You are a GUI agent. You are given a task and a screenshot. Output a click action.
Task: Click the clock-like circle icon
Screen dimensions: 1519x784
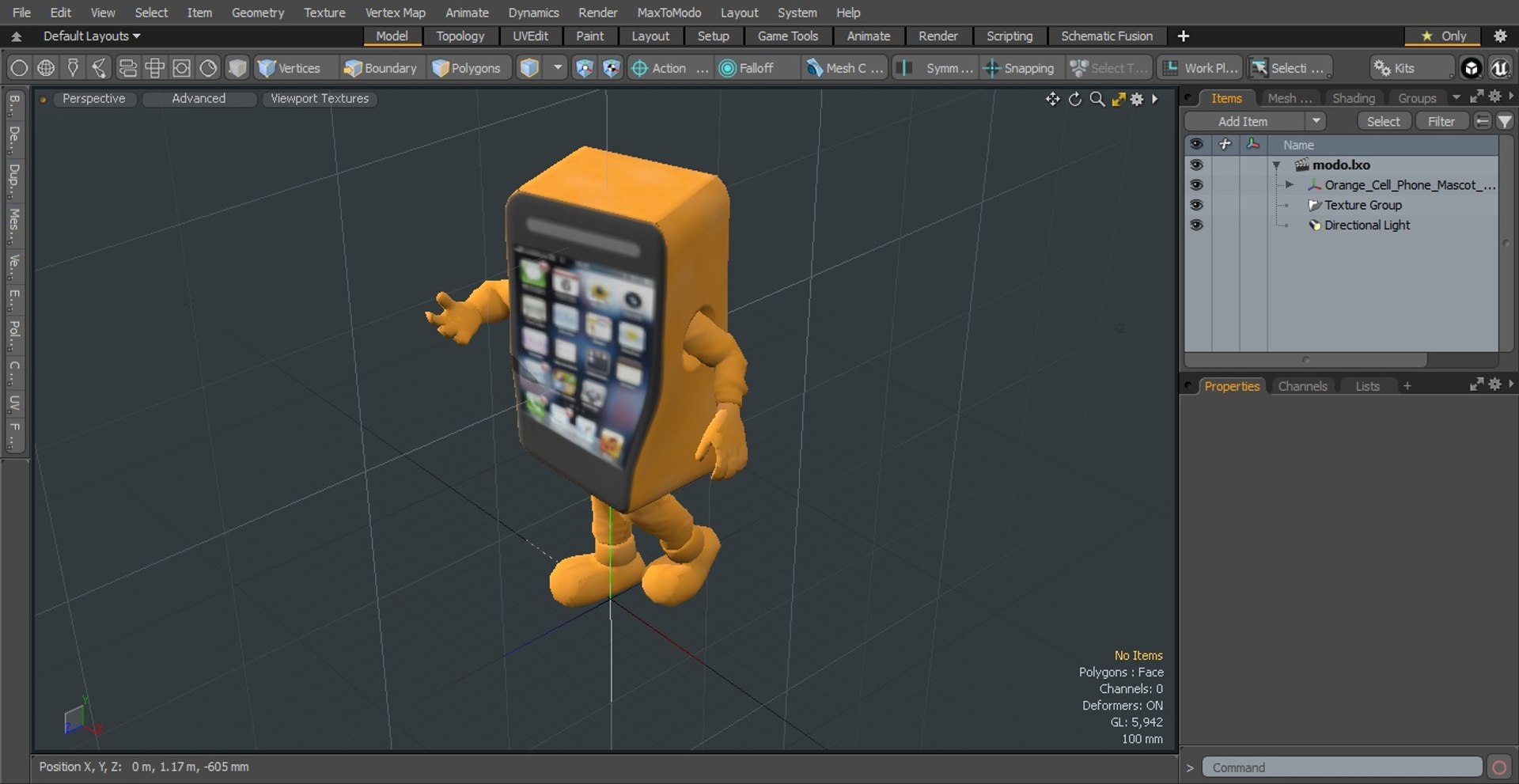coord(208,68)
